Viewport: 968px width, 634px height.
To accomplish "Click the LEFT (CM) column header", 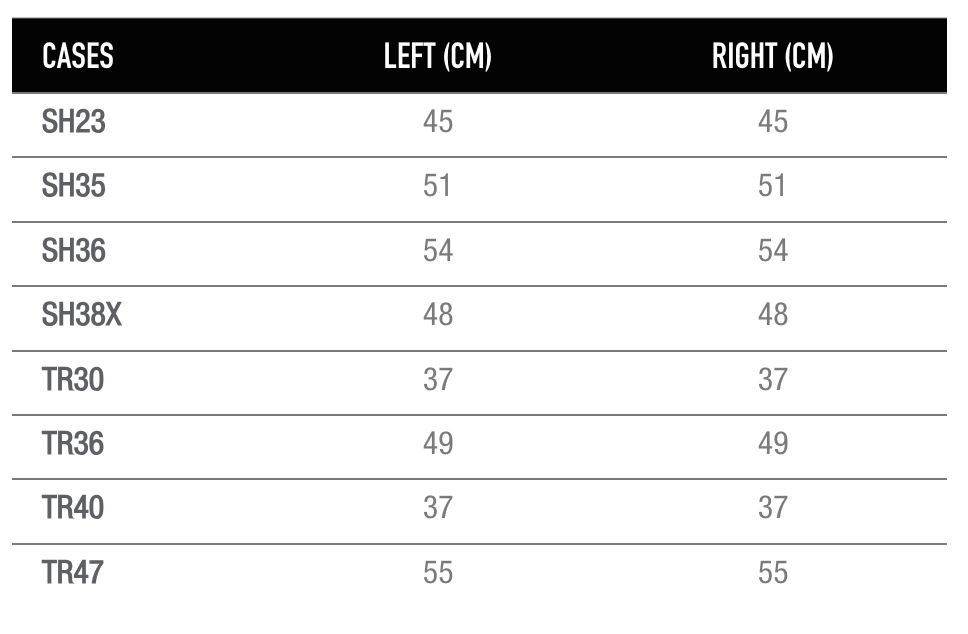I will point(438,56).
